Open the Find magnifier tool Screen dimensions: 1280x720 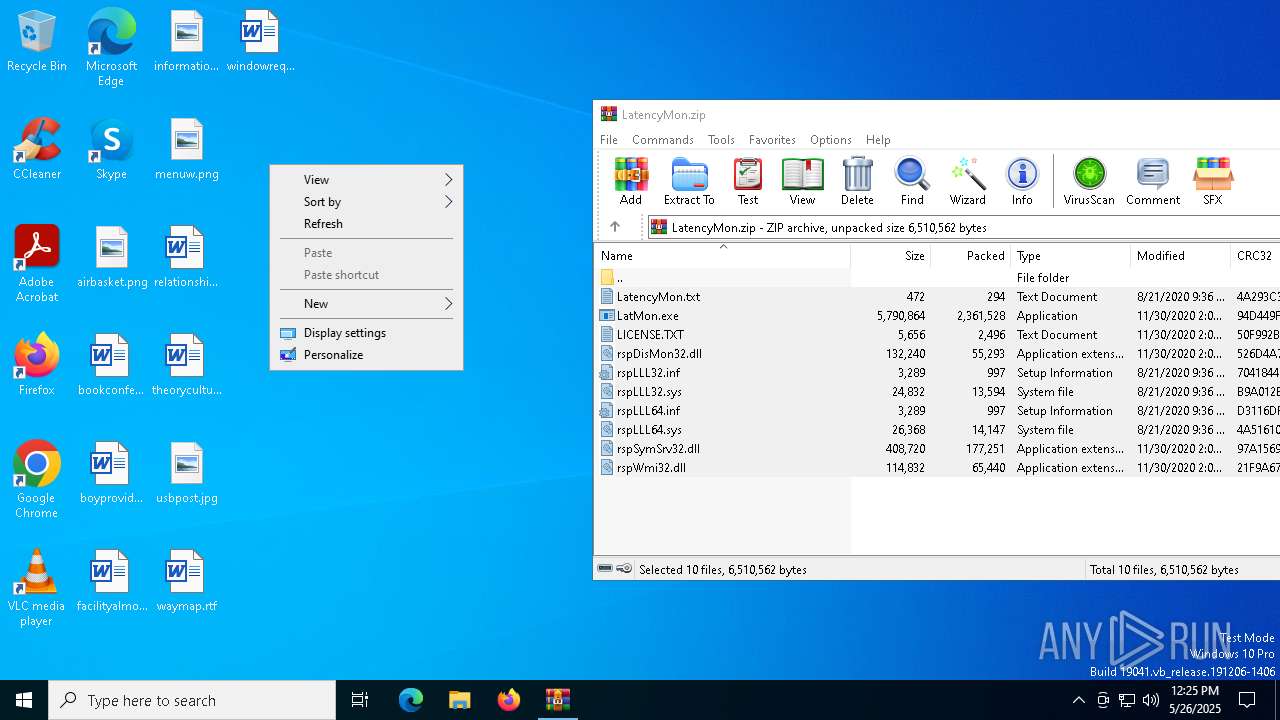tap(912, 181)
